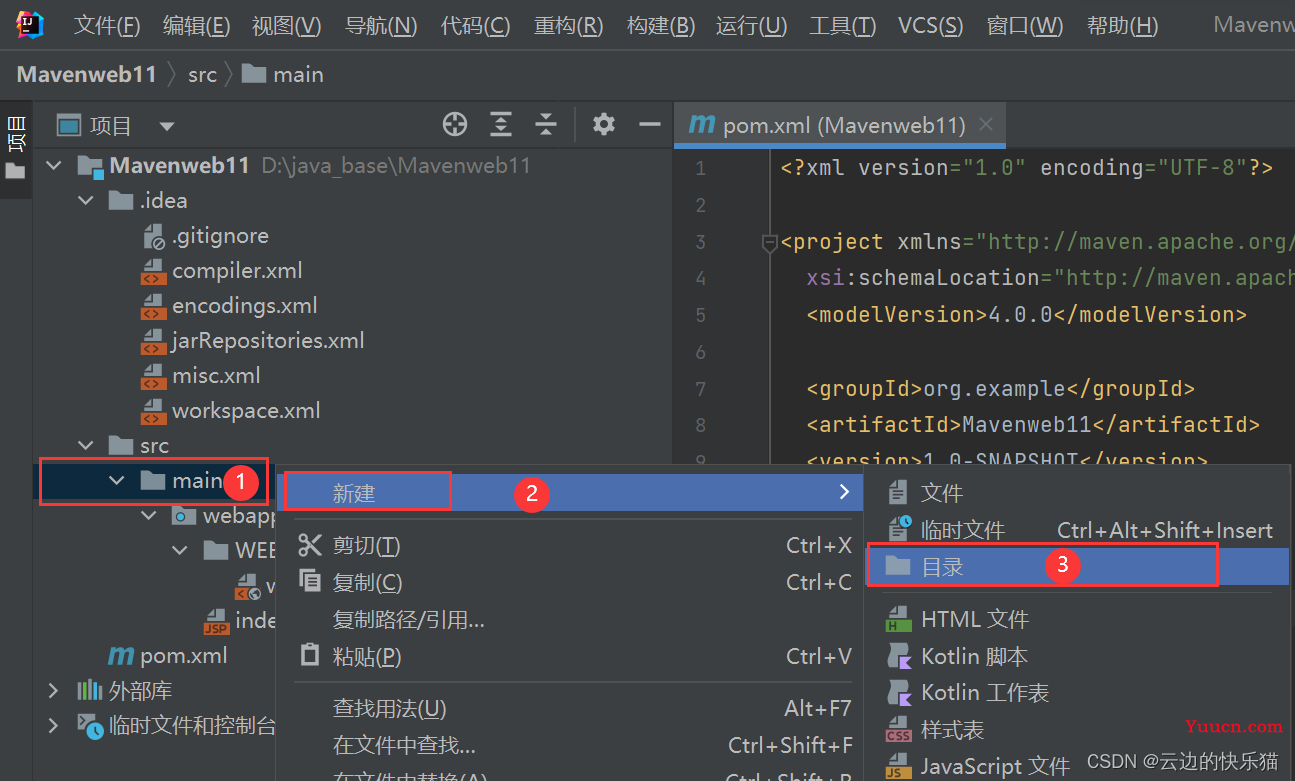
Task: Open the 文件(F) menu
Action: [107, 26]
